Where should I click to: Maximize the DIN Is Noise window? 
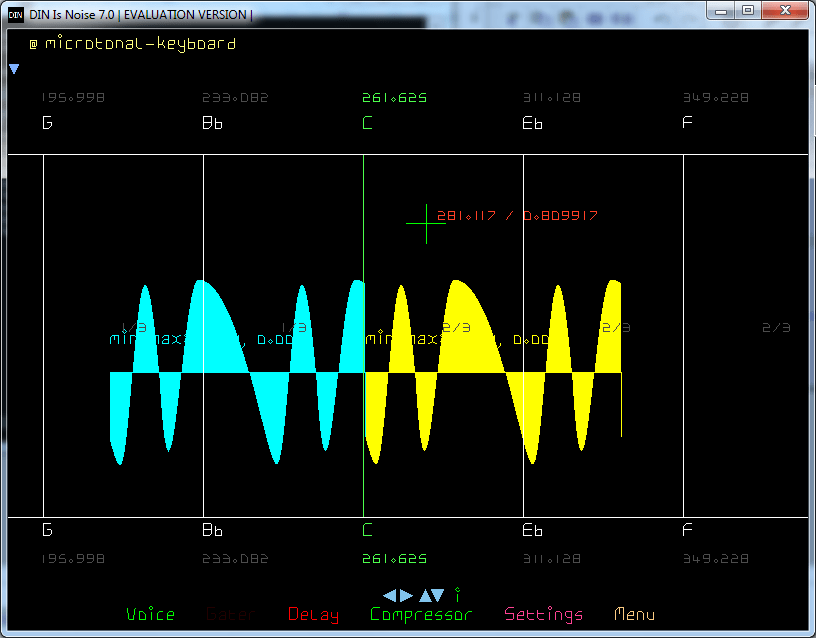[747, 10]
